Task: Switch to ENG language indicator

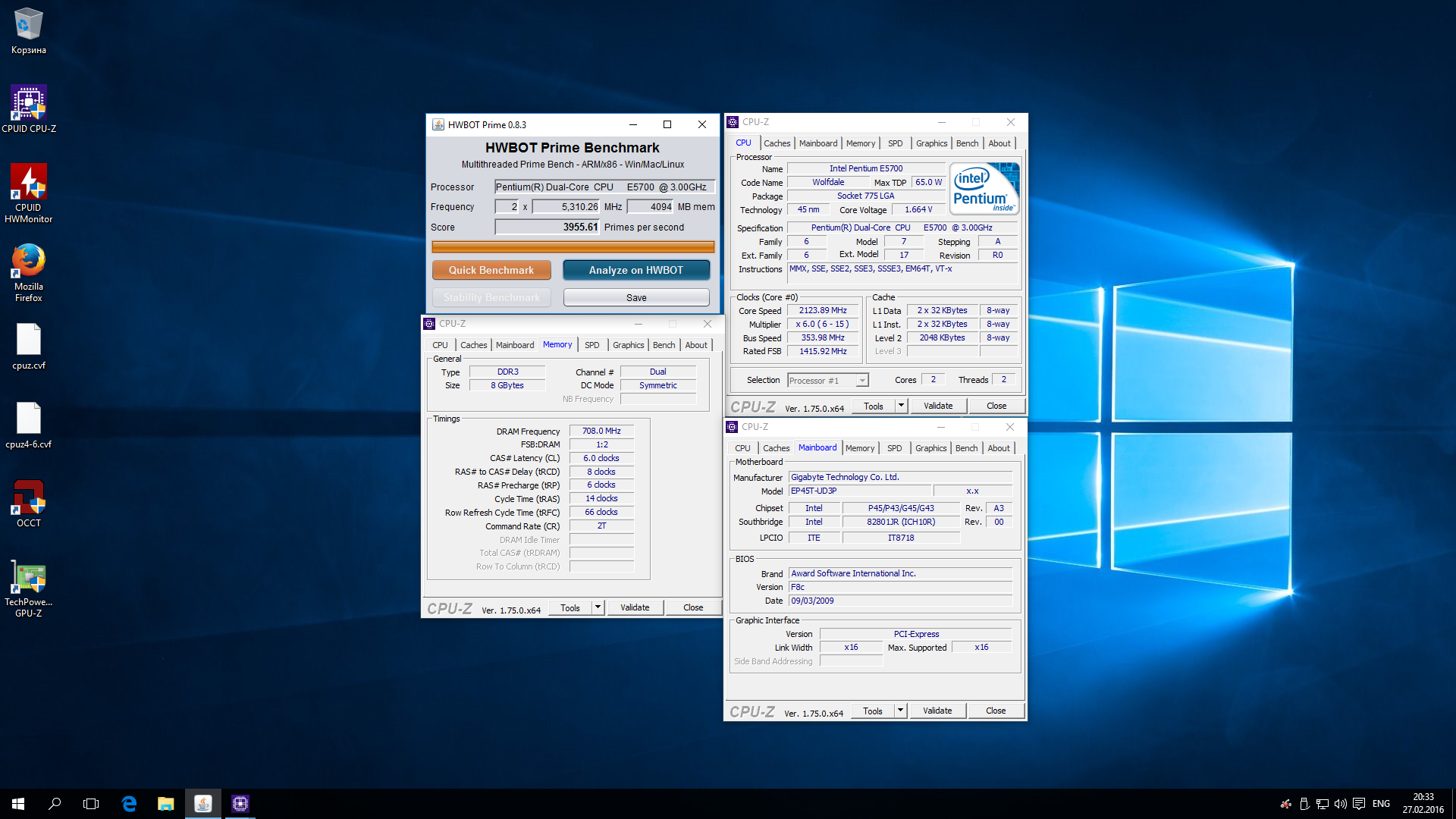Action: tap(1381, 804)
